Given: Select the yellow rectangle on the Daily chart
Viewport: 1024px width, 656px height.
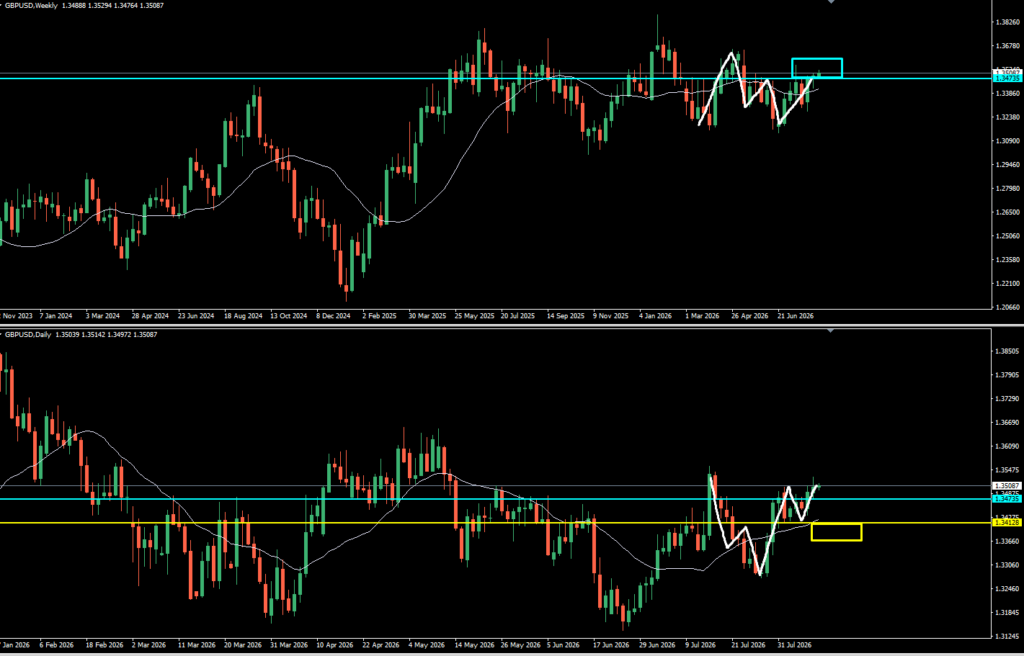Looking at the screenshot, I should click(837, 532).
